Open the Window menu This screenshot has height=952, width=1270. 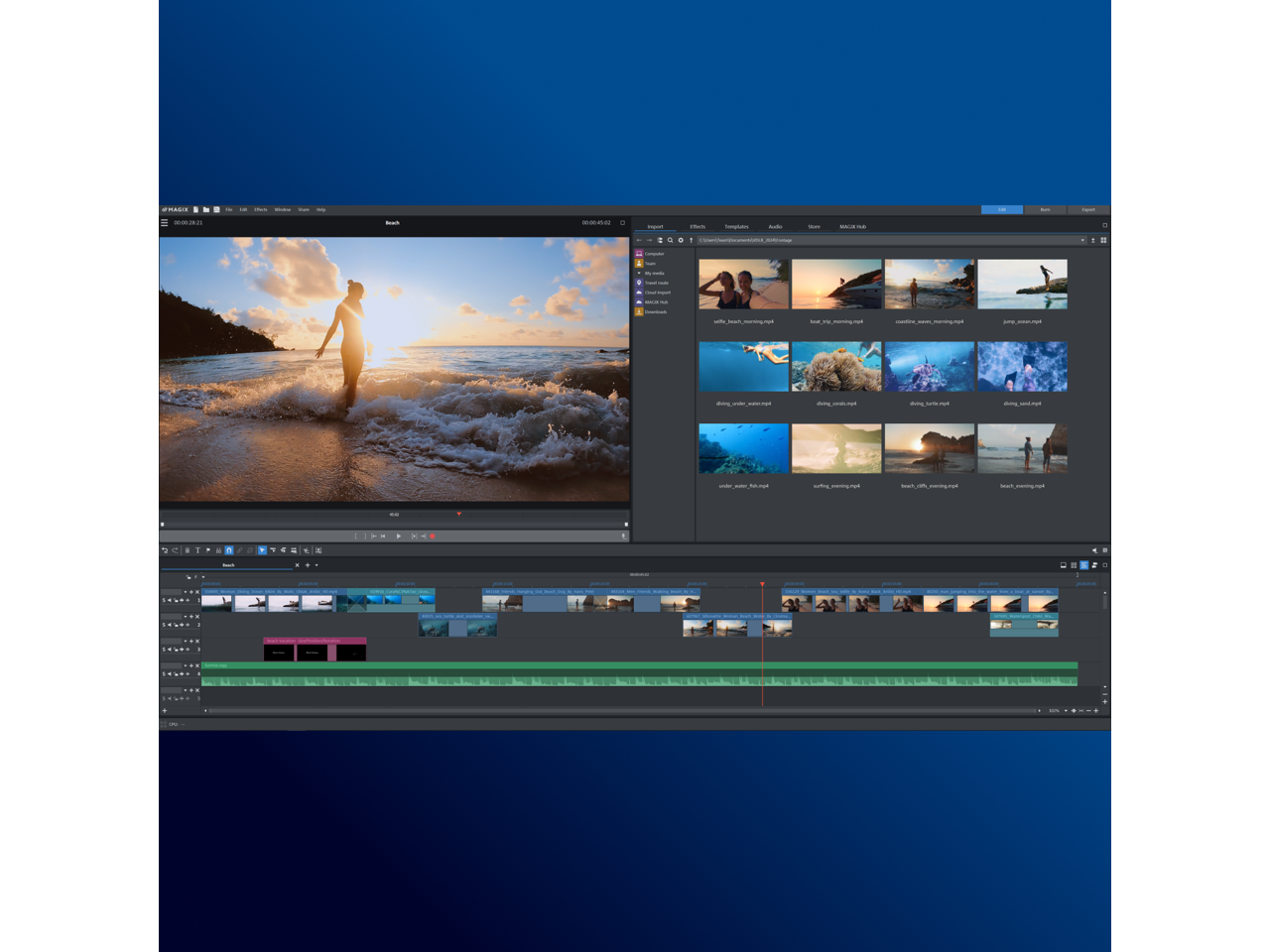coord(283,210)
